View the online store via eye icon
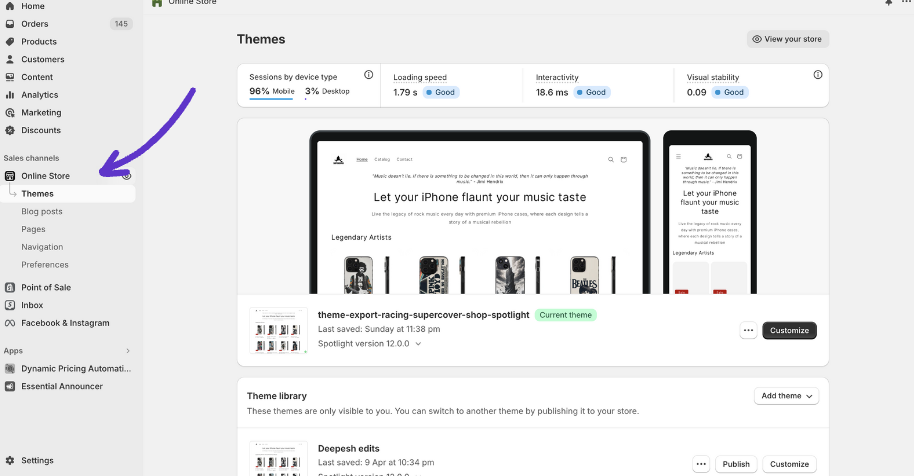 point(126,175)
